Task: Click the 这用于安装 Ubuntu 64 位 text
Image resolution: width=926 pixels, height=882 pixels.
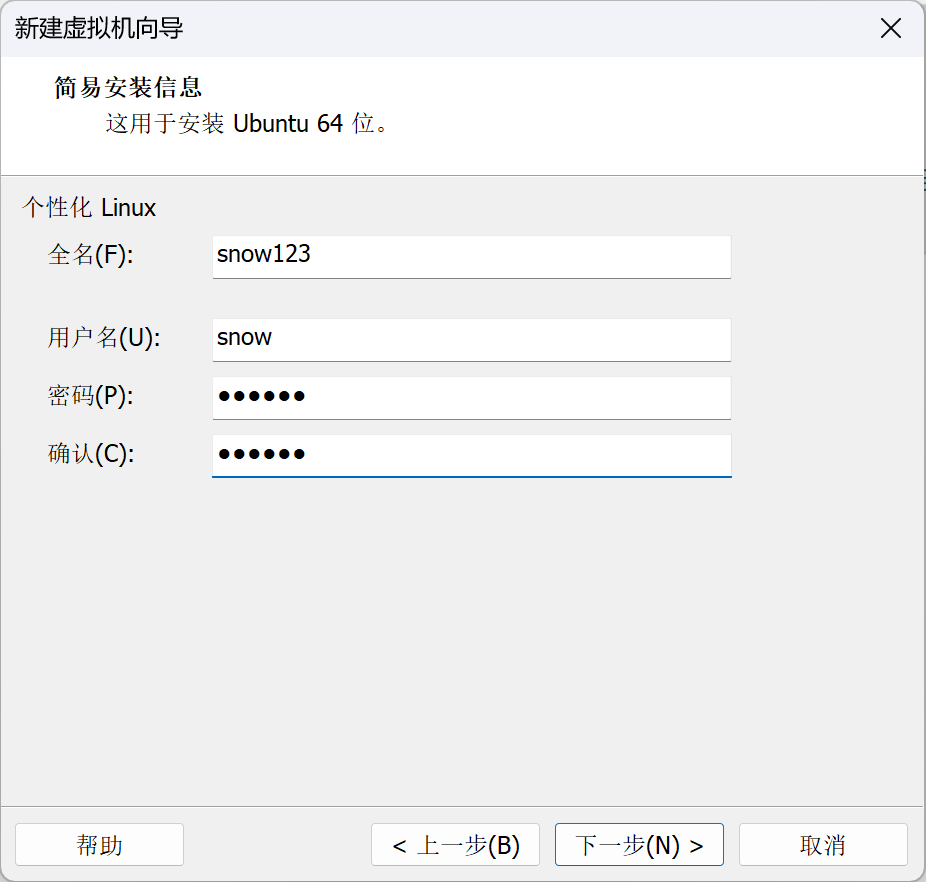Action: [246, 123]
